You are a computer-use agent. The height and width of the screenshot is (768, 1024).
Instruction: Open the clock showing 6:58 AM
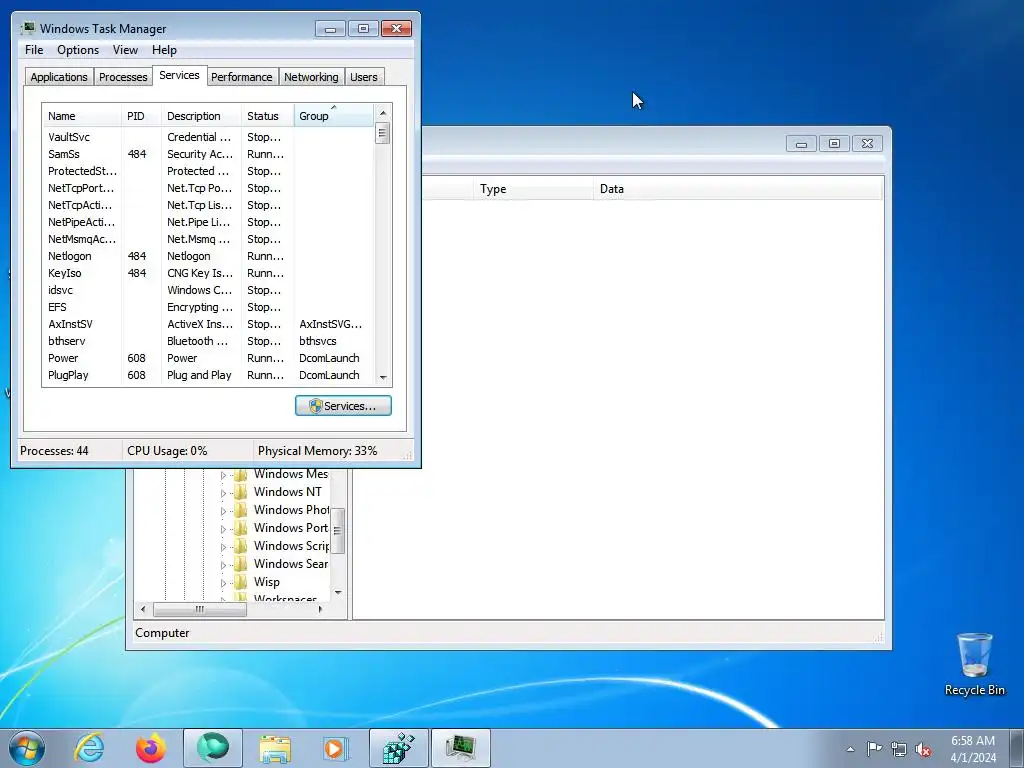(x=973, y=749)
